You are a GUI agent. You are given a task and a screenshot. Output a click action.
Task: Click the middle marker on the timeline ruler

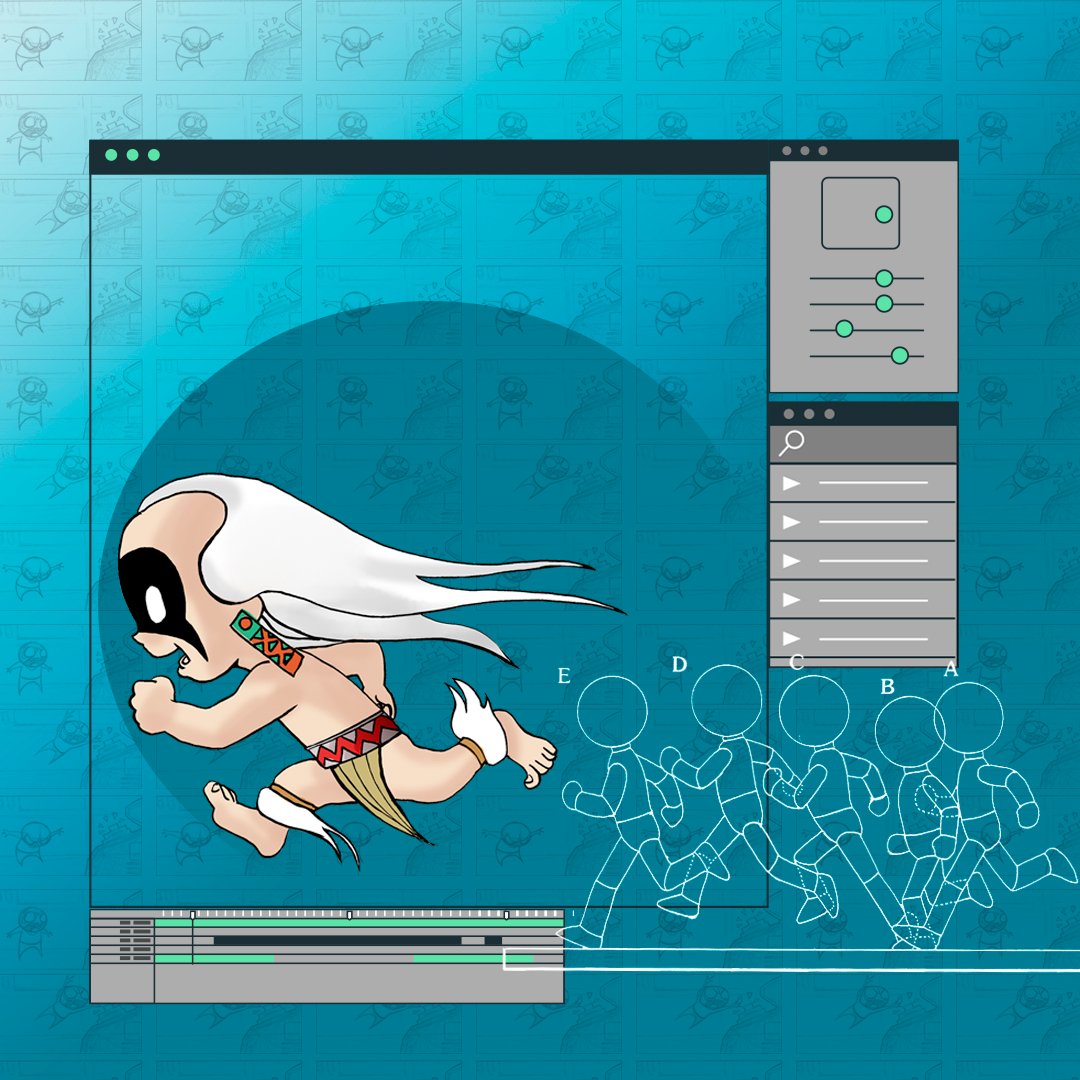pos(349,914)
